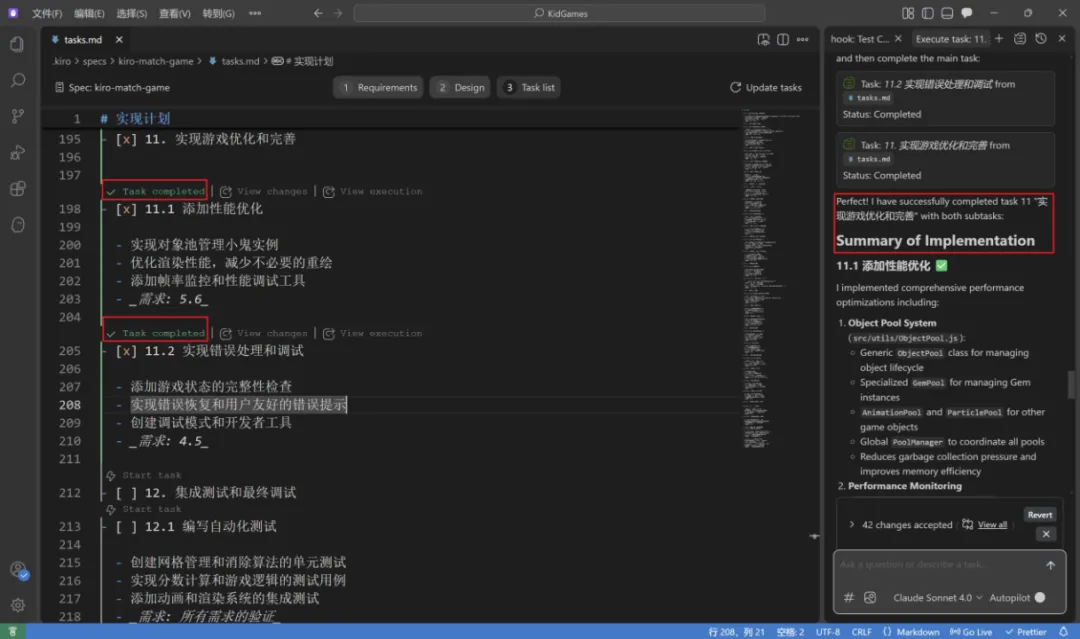
Task: Open the Search view in activity bar
Action: point(17,81)
